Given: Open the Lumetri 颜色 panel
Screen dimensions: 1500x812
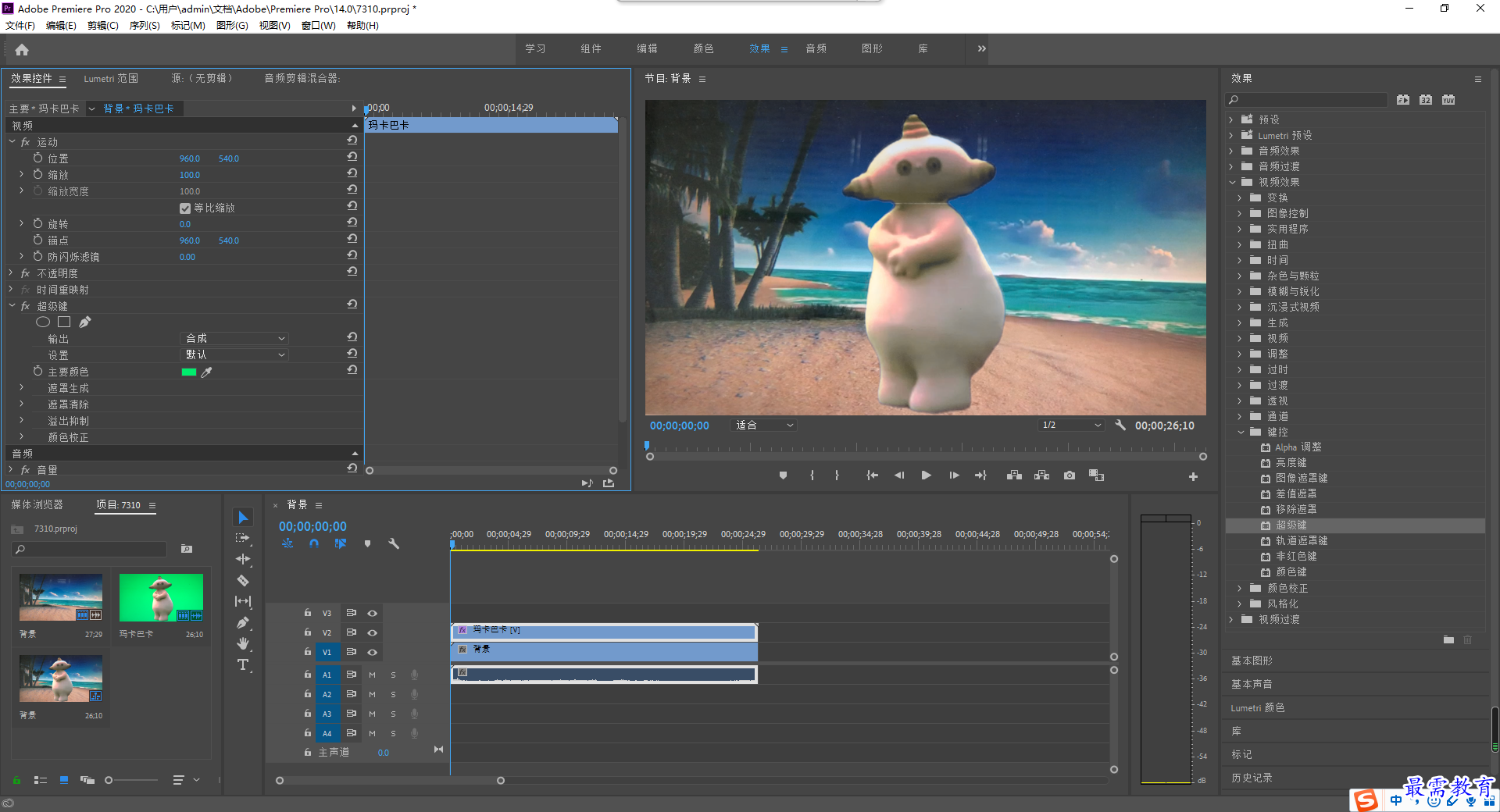Looking at the screenshot, I should [x=1258, y=707].
